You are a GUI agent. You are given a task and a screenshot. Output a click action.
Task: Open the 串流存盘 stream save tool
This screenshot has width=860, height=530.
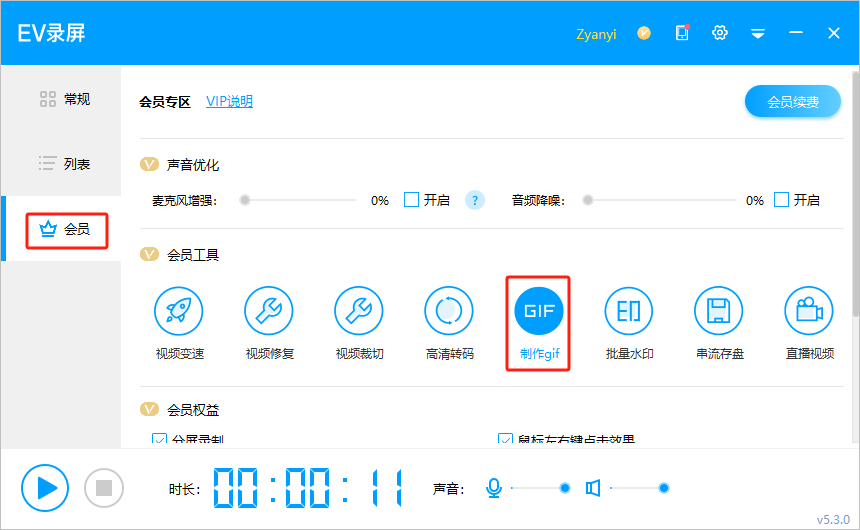(x=719, y=312)
